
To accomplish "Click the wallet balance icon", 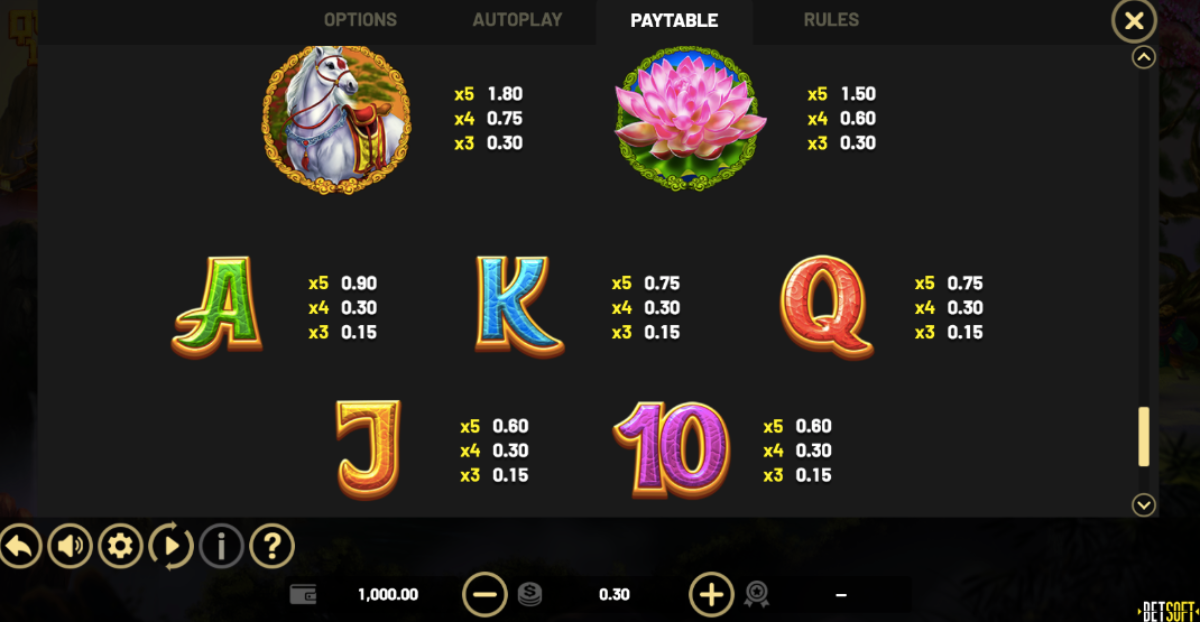I will pos(303,594).
